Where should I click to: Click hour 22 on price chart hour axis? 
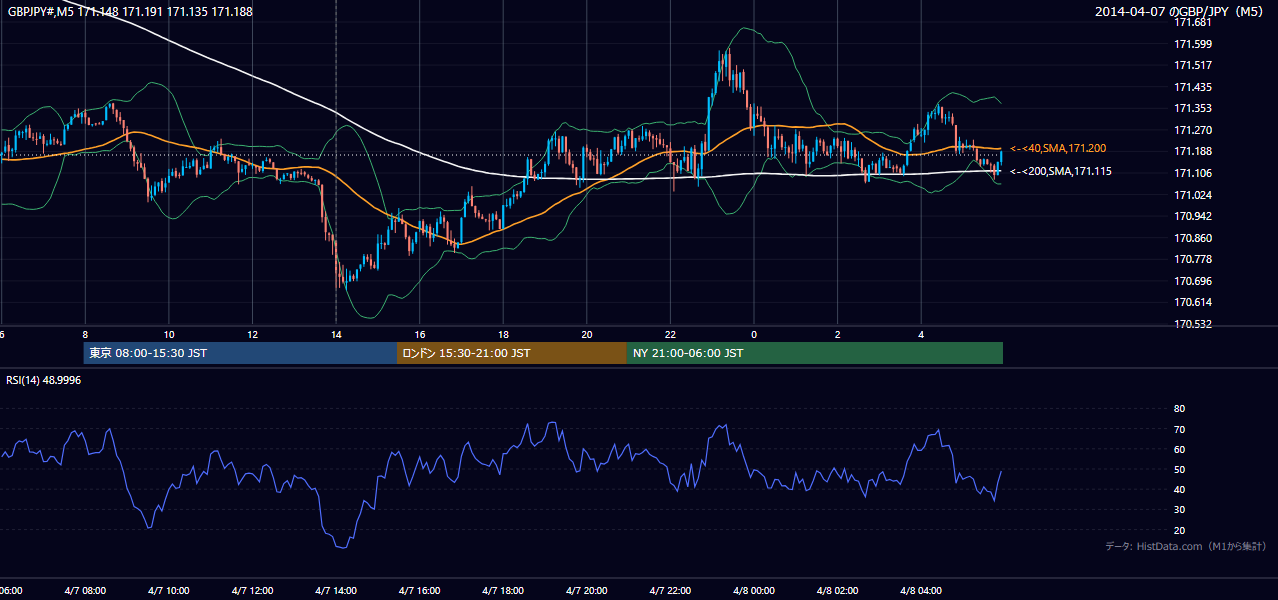coord(671,334)
